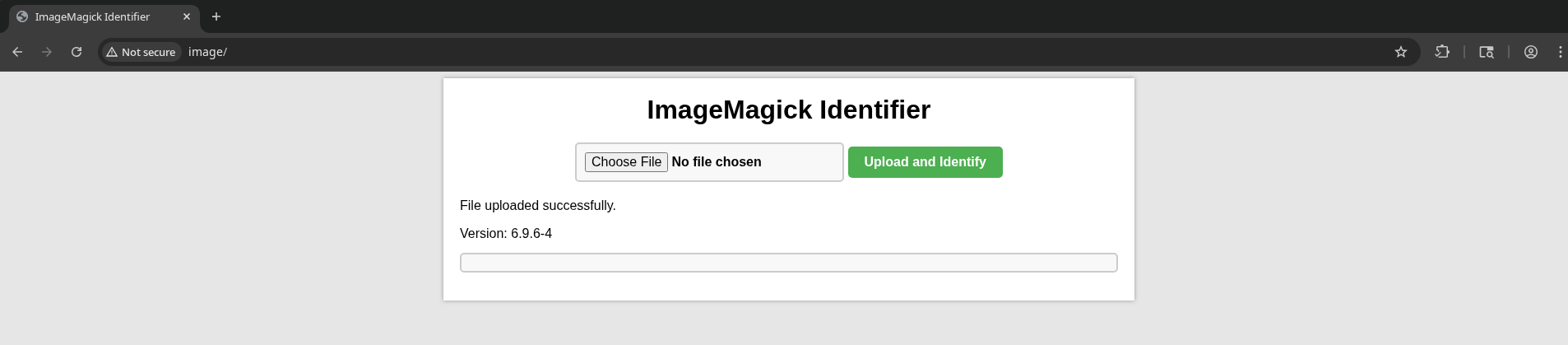Open a new tab with plus button
Viewport: 1568px width, 345px height.
(216, 16)
